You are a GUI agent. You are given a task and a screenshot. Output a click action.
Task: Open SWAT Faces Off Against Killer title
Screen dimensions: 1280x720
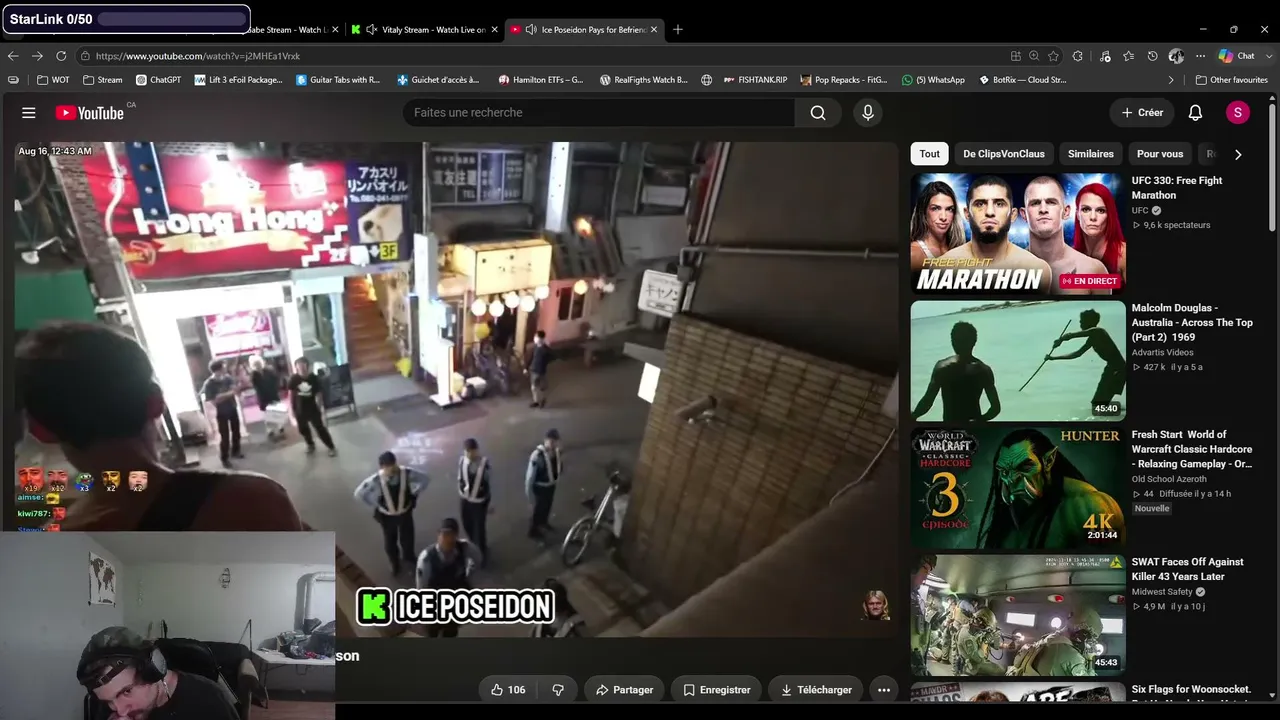tap(1188, 569)
